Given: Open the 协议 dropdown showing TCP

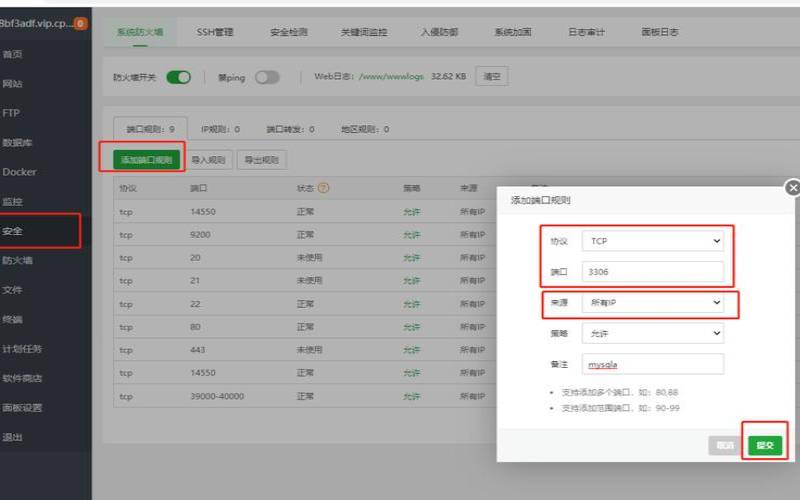Looking at the screenshot, I should 653,241.
